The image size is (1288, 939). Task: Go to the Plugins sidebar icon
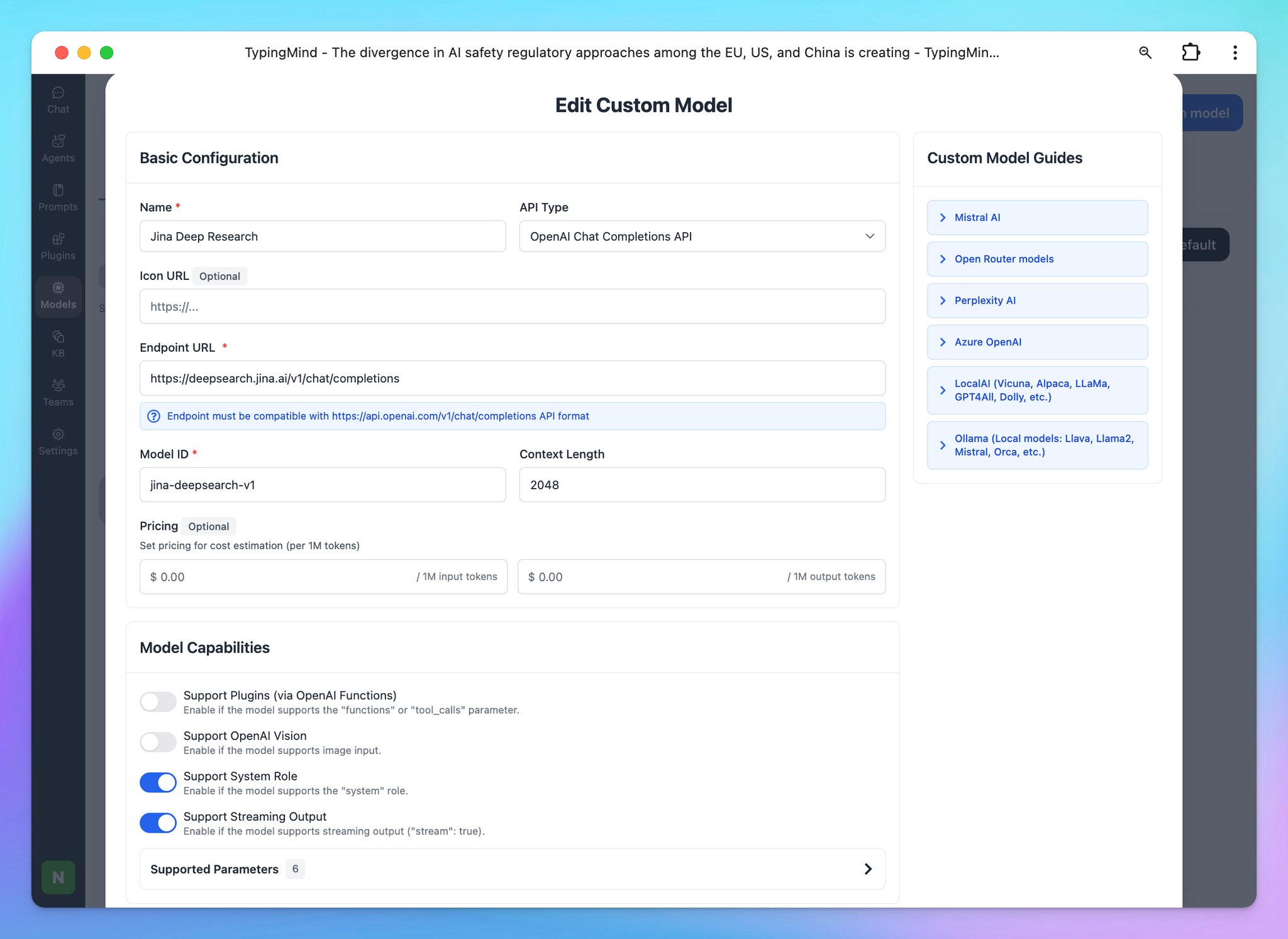(58, 247)
